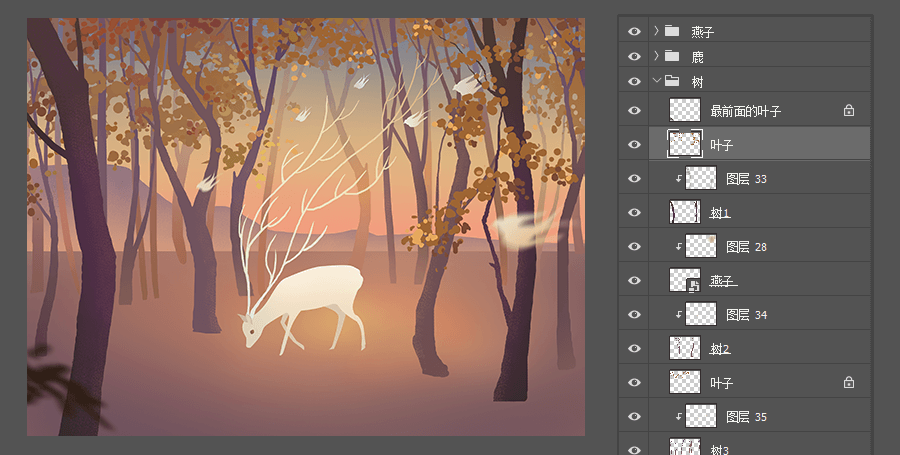
Task: Toggle visibility of the 树 group
Action: pos(634,81)
